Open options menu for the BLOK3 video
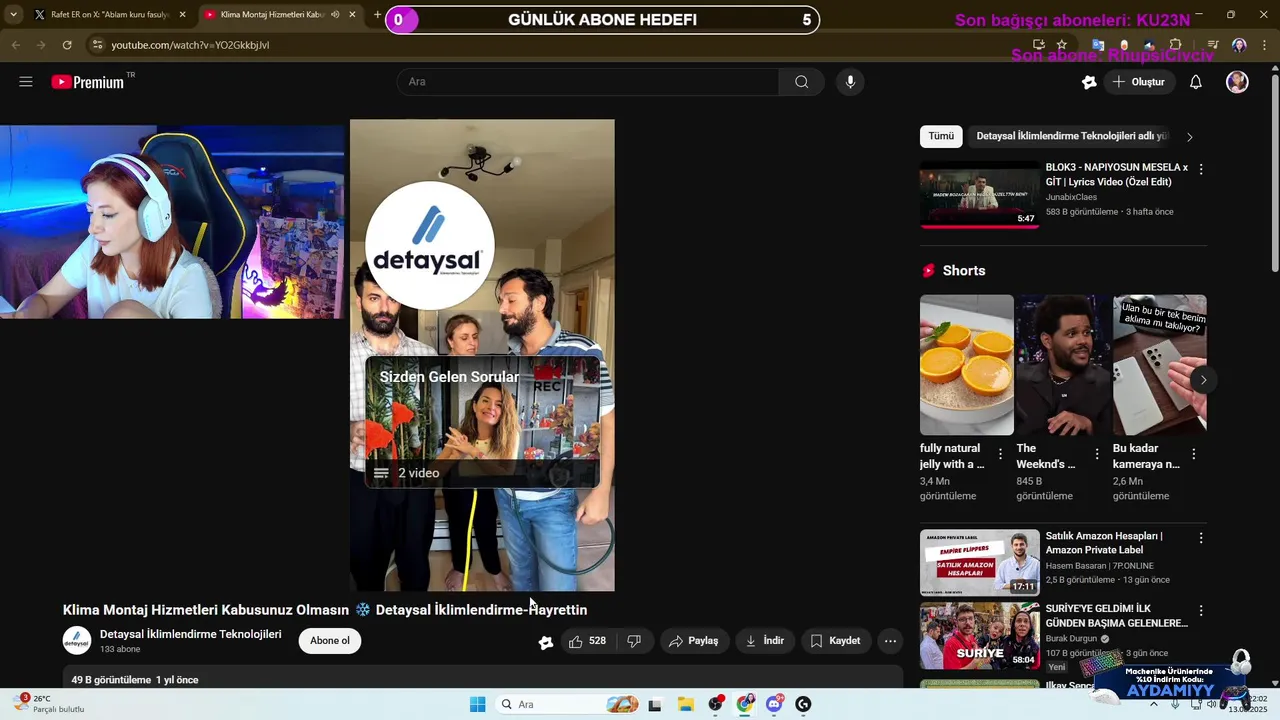This screenshot has height=720, width=1280. (1201, 169)
